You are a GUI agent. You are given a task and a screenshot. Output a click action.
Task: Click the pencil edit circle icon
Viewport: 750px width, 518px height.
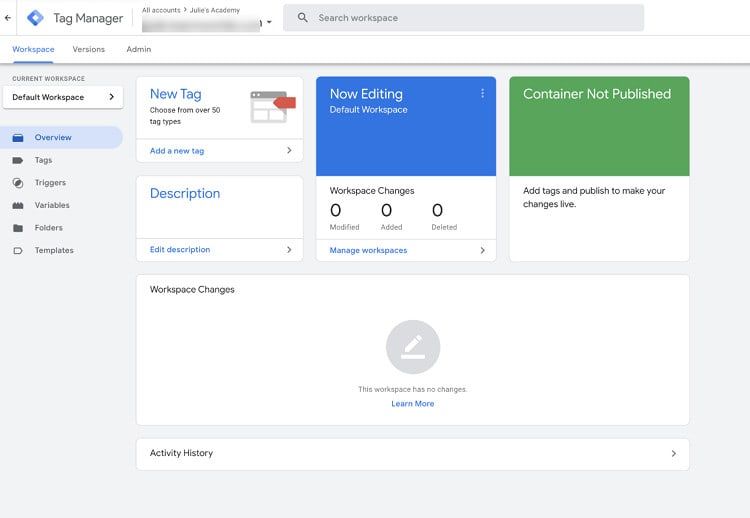(413, 347)
